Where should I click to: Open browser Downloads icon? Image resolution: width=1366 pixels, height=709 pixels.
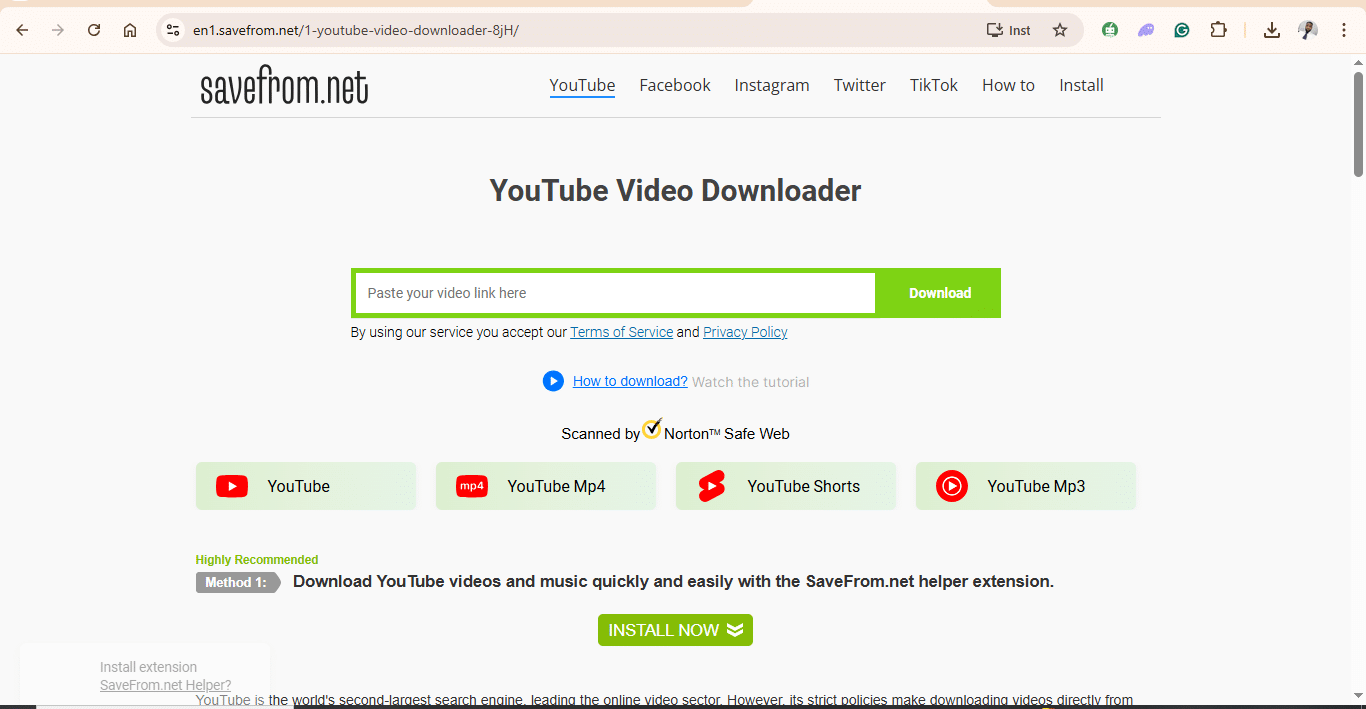tap(1271, 30)
